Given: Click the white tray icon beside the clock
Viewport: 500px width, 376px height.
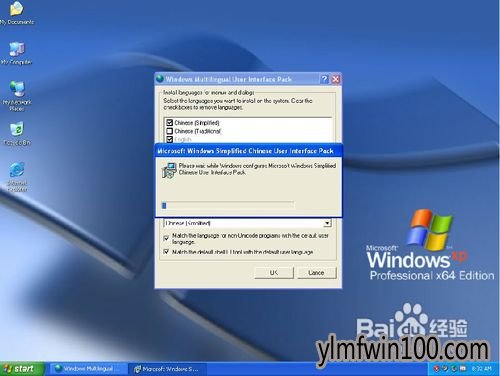Looking at the screenshot, I should click(x=462, y=368).
